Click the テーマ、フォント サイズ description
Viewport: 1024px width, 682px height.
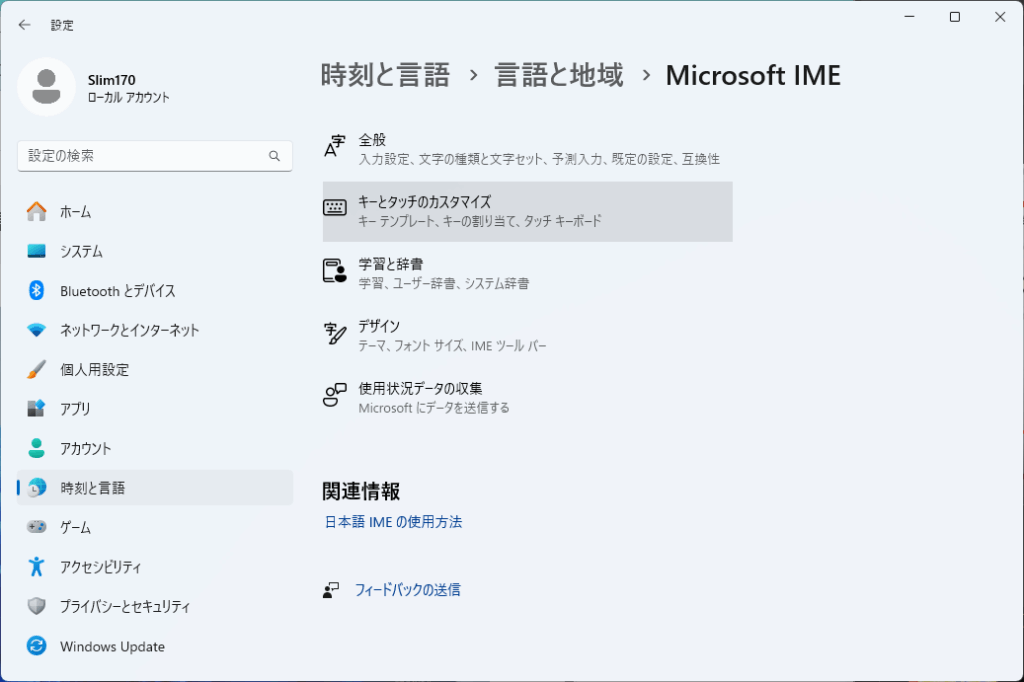pos(452,346)
